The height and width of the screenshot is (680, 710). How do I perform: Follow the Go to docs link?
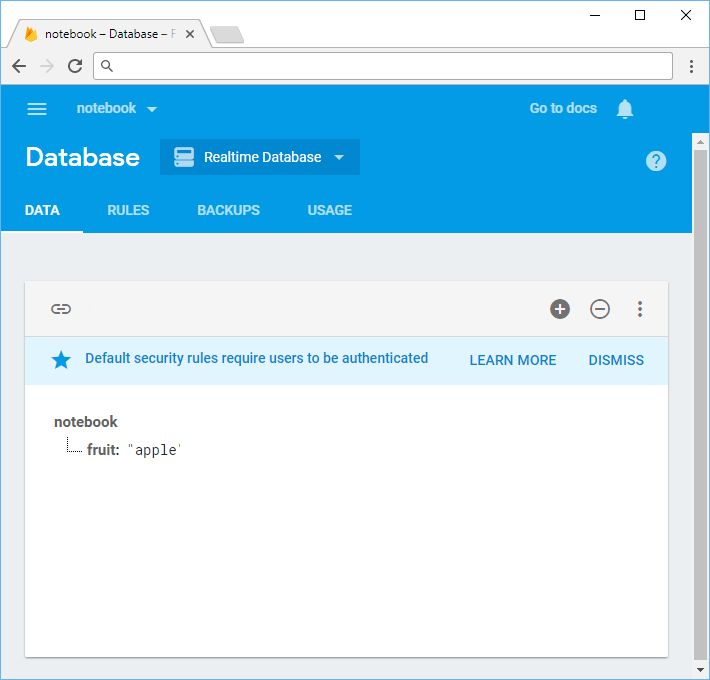tap(563, 108)
